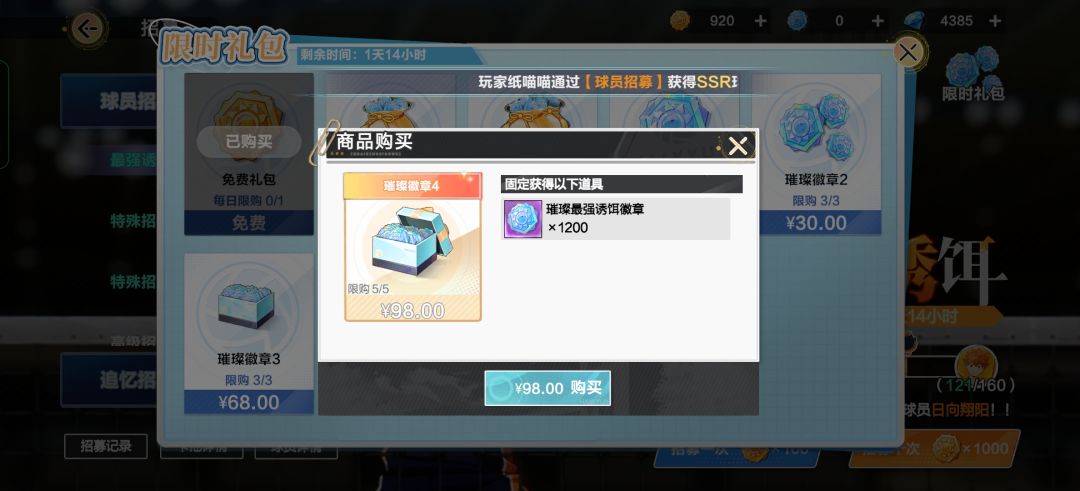Viewport: 1080px width, 491px height.
Task: Switch to the 追忆招募 tab
Action: (x=109, y=379)
